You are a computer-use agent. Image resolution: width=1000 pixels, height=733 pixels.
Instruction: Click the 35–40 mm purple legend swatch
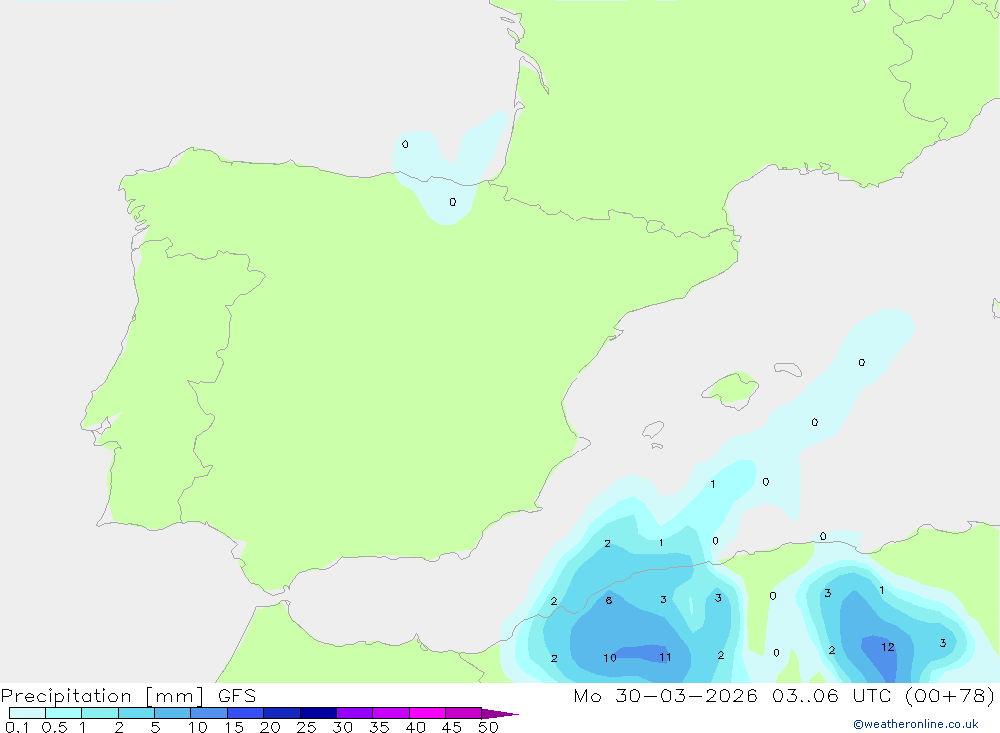tap(391, 713)
